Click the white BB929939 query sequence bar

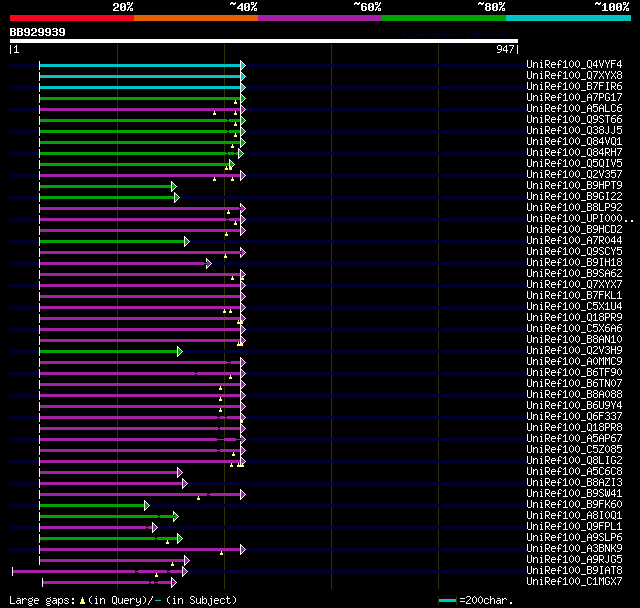[264, 41]
